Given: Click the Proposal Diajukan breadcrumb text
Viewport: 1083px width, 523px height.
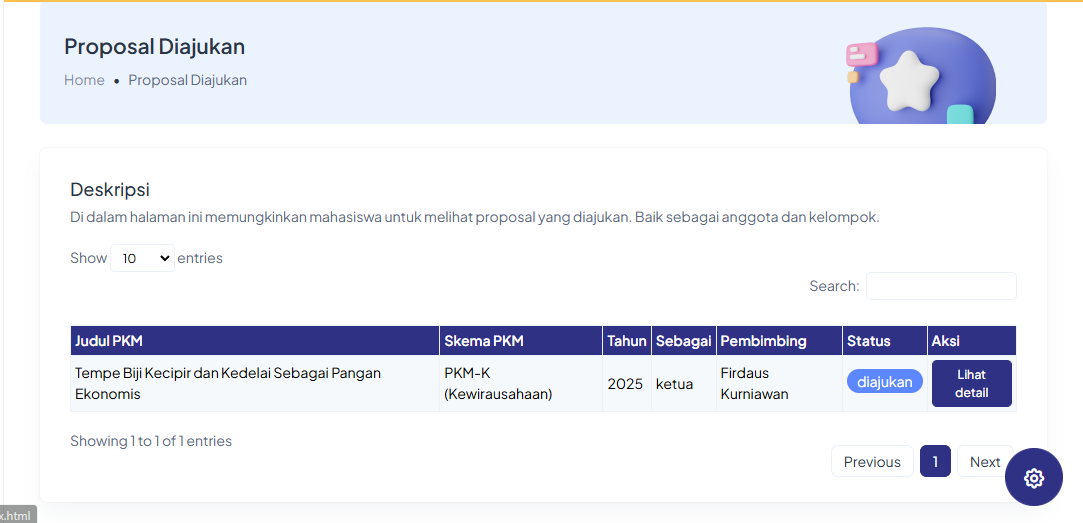Looking at the screenshot, I should point(187,80).
